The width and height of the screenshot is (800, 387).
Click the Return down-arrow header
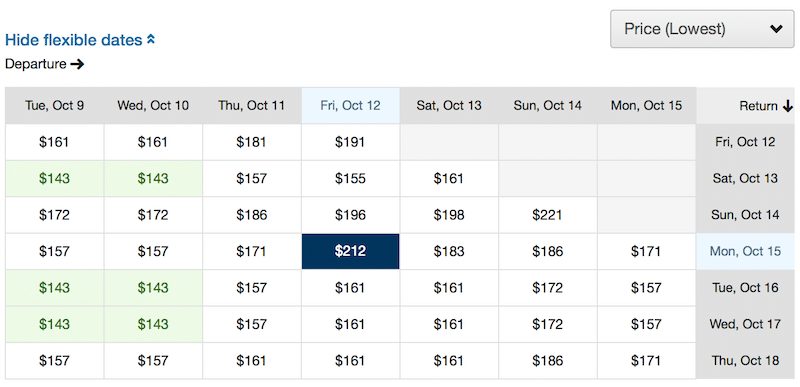pyautogui.click(x=766, y=106)
